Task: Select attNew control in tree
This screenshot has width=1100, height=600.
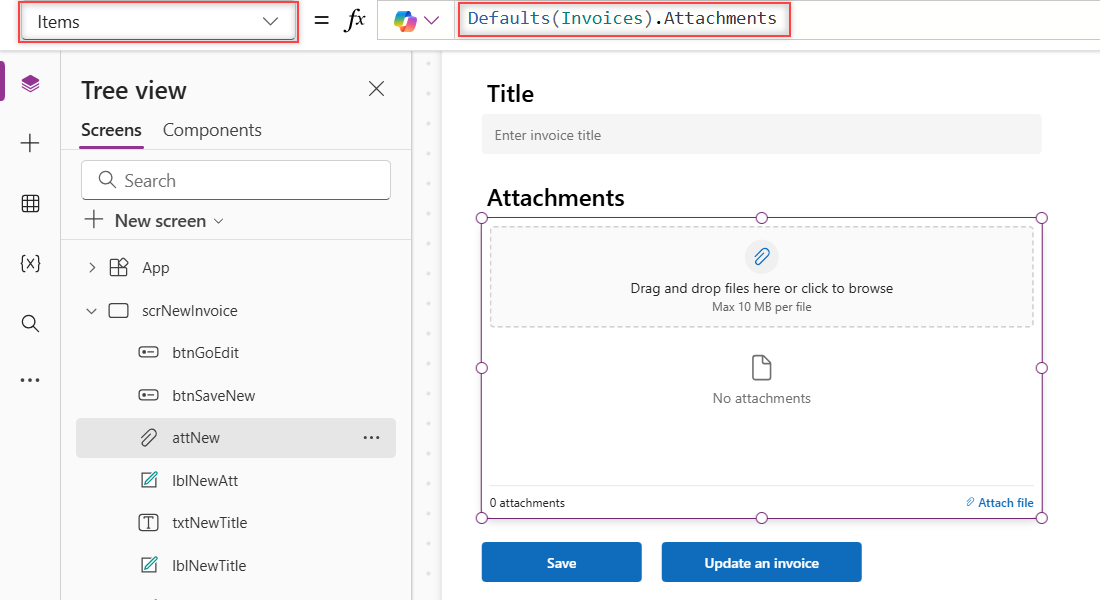Action: click(x=196, y=438)
